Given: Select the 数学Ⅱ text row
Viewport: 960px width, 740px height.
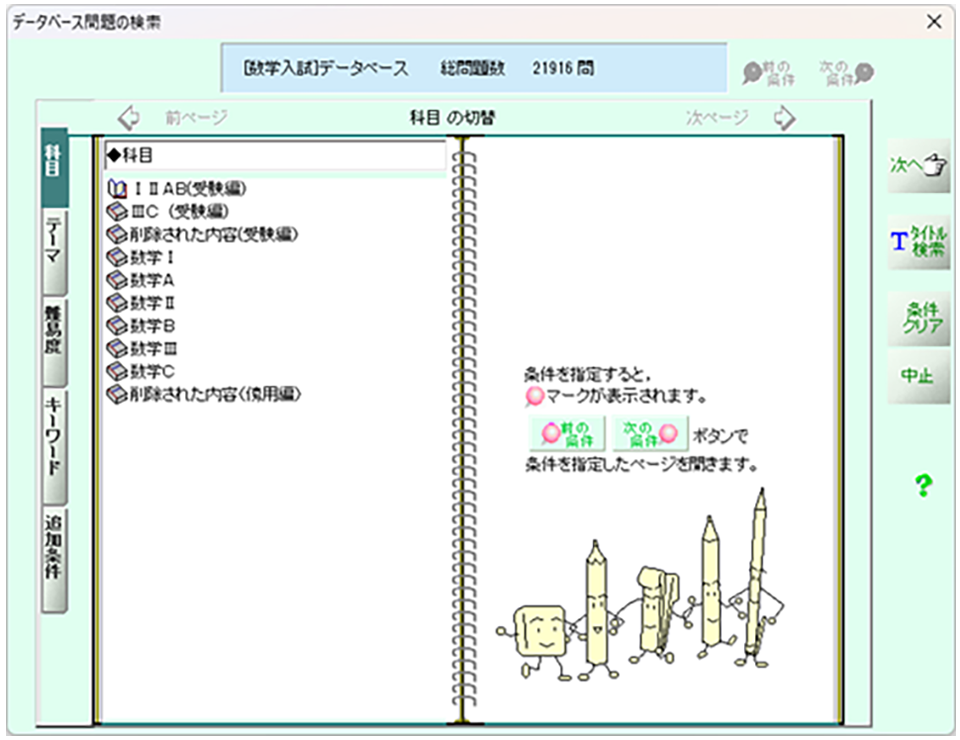Looking at the screenshot, I should tap(153, 303).
